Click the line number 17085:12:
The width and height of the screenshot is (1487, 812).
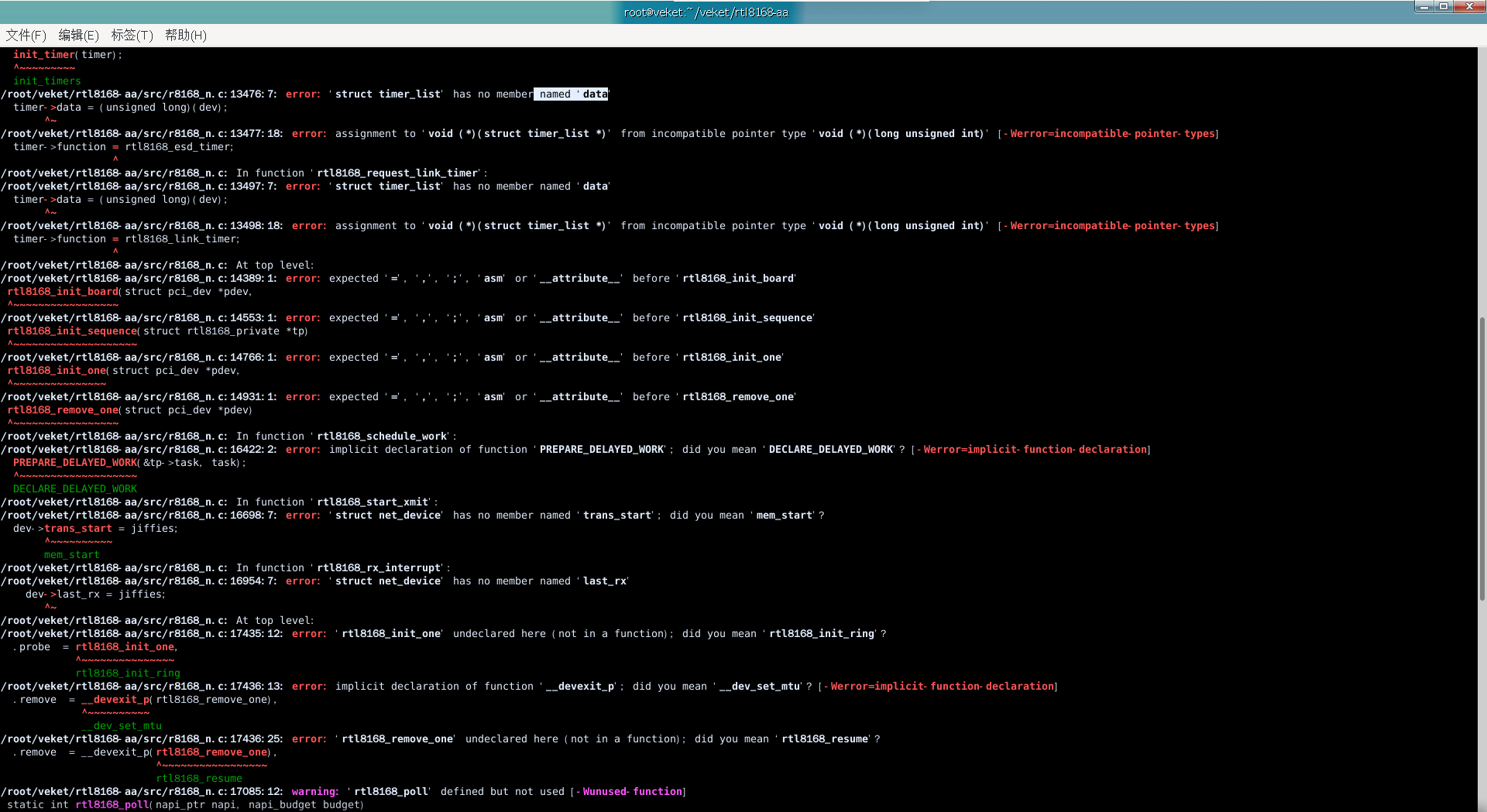click(256, 792)
